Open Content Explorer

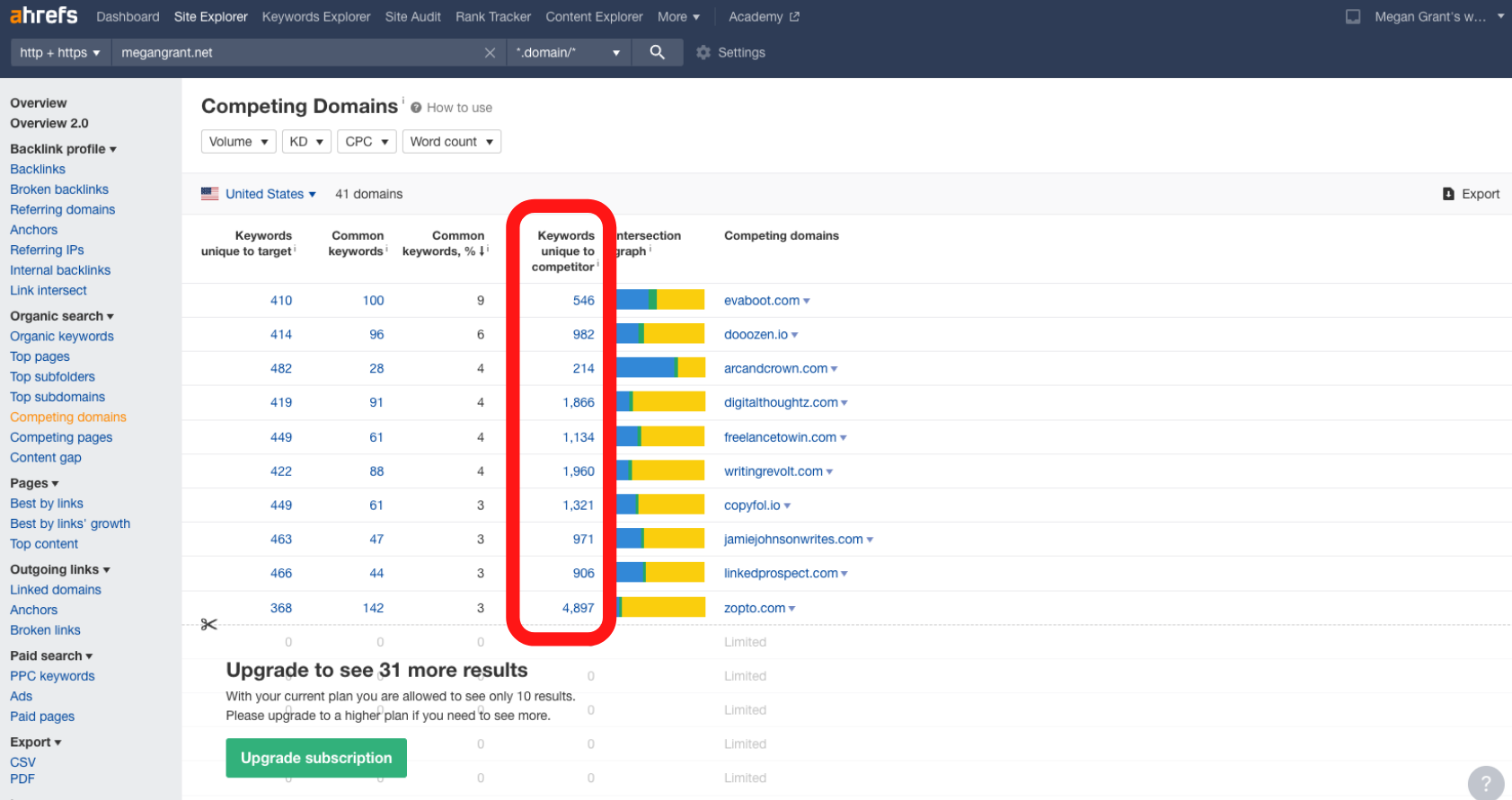pos(594,17)
